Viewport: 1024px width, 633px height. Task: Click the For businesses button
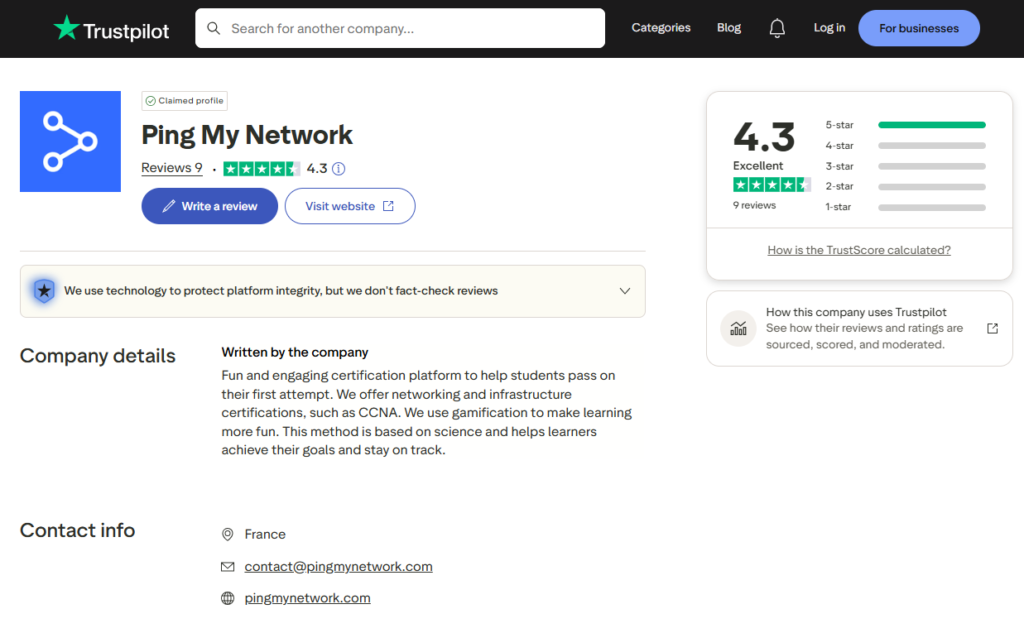(x=918, y=28)
